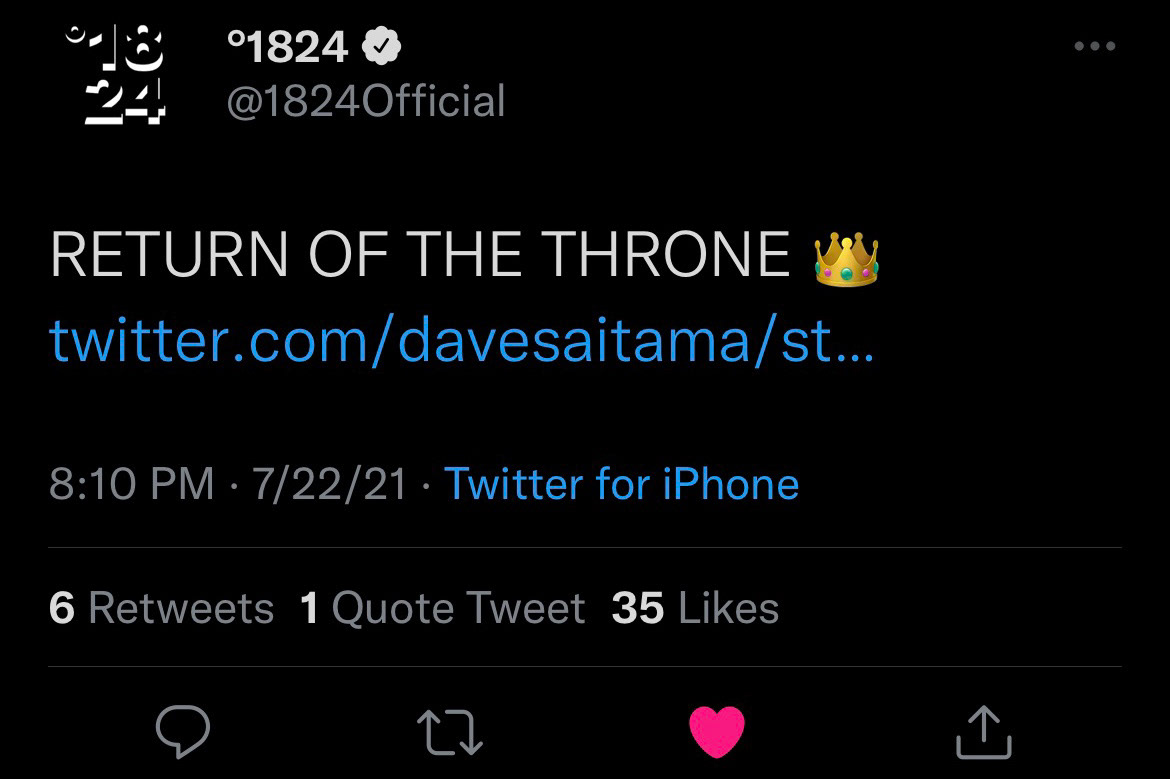Show the 1 Quote Tweet
Screen dimensions: 1170x779
tap(442, 608)
